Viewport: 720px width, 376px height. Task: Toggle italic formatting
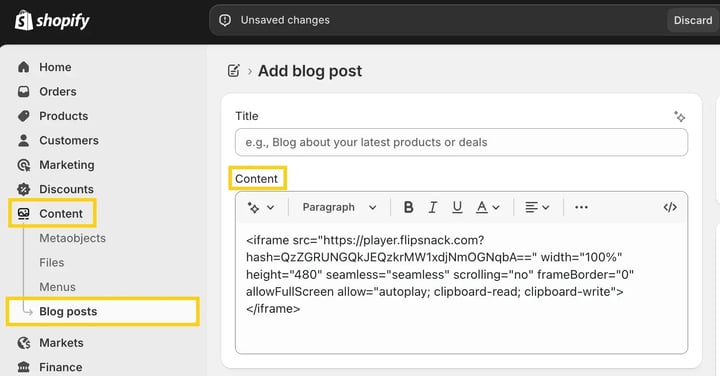433,208
